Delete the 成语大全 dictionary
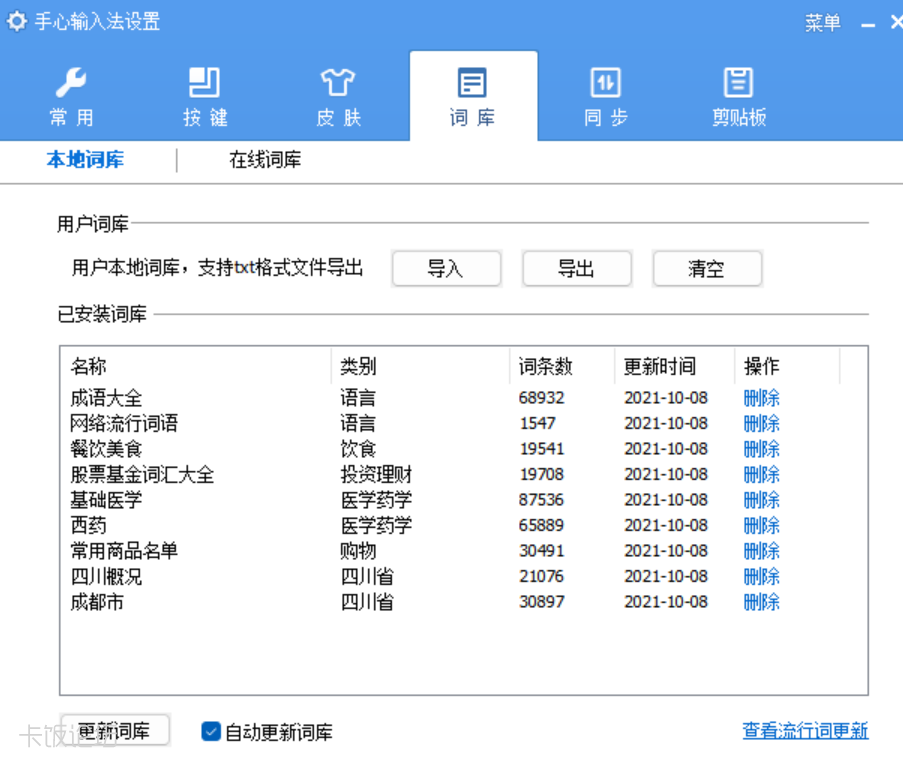The width and height of the screenshot is (903, 759). tap(761, 398)
